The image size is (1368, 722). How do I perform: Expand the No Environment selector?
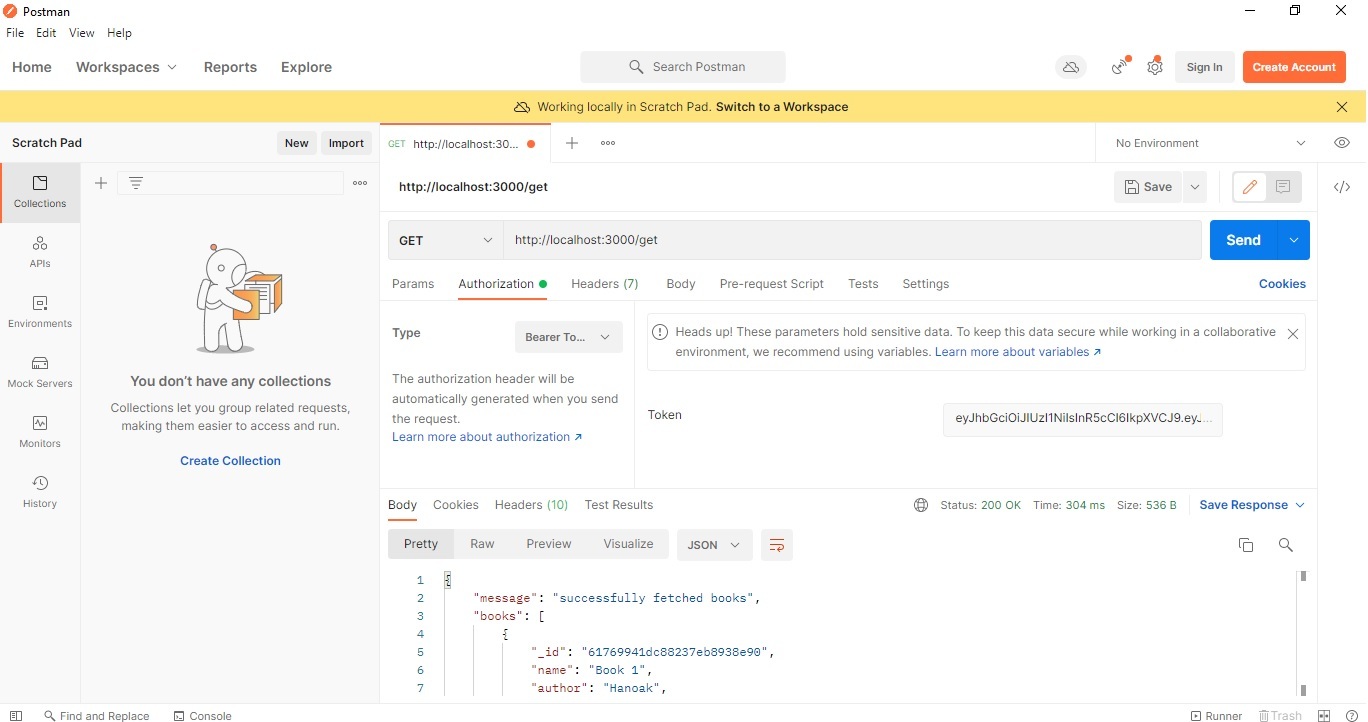pyautogui.click(x=1210, y=143)
